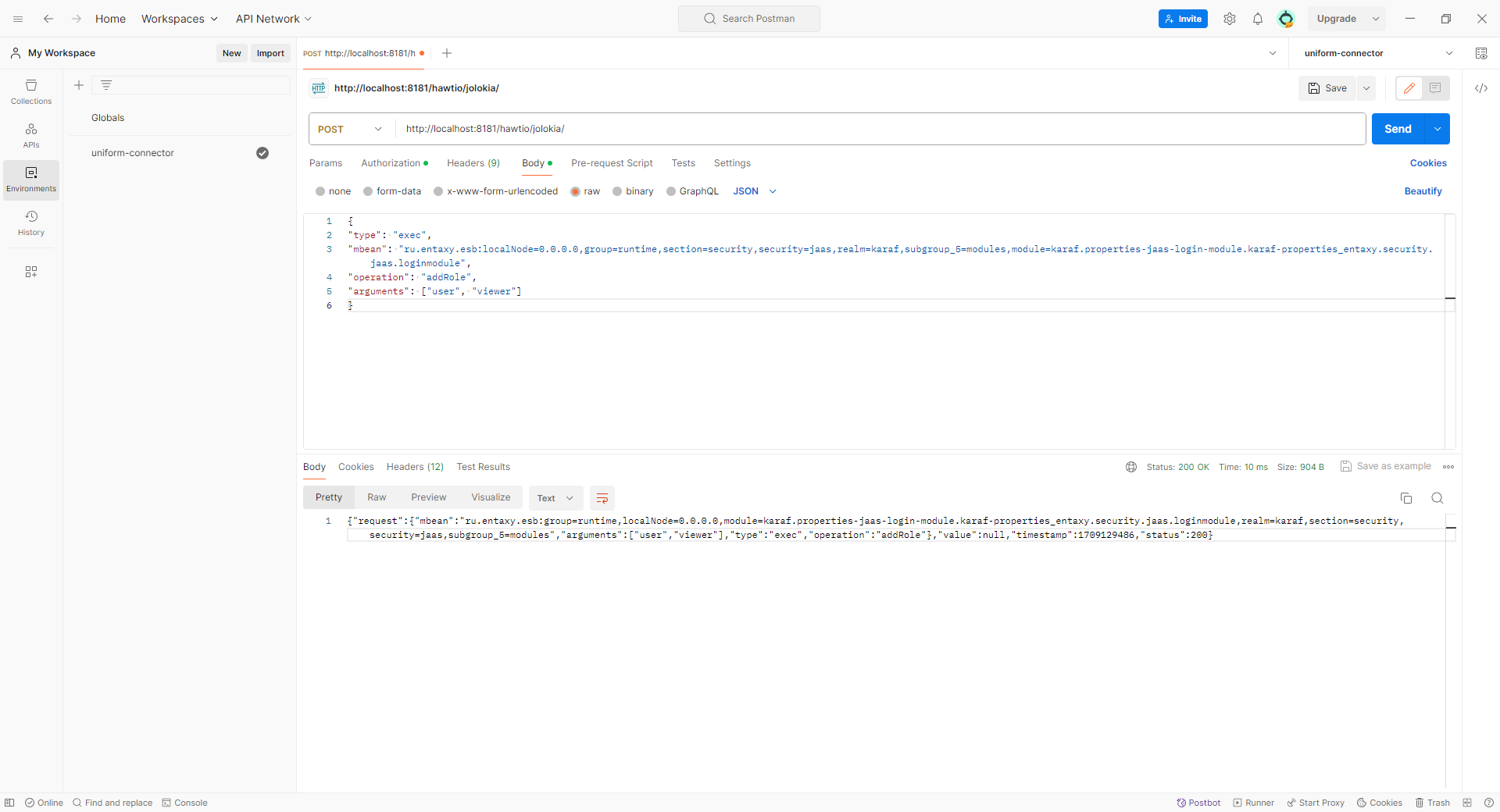Open the History sidebar panel
Image resolution: width=1500 pixels, height=812 pixels.
31,223
